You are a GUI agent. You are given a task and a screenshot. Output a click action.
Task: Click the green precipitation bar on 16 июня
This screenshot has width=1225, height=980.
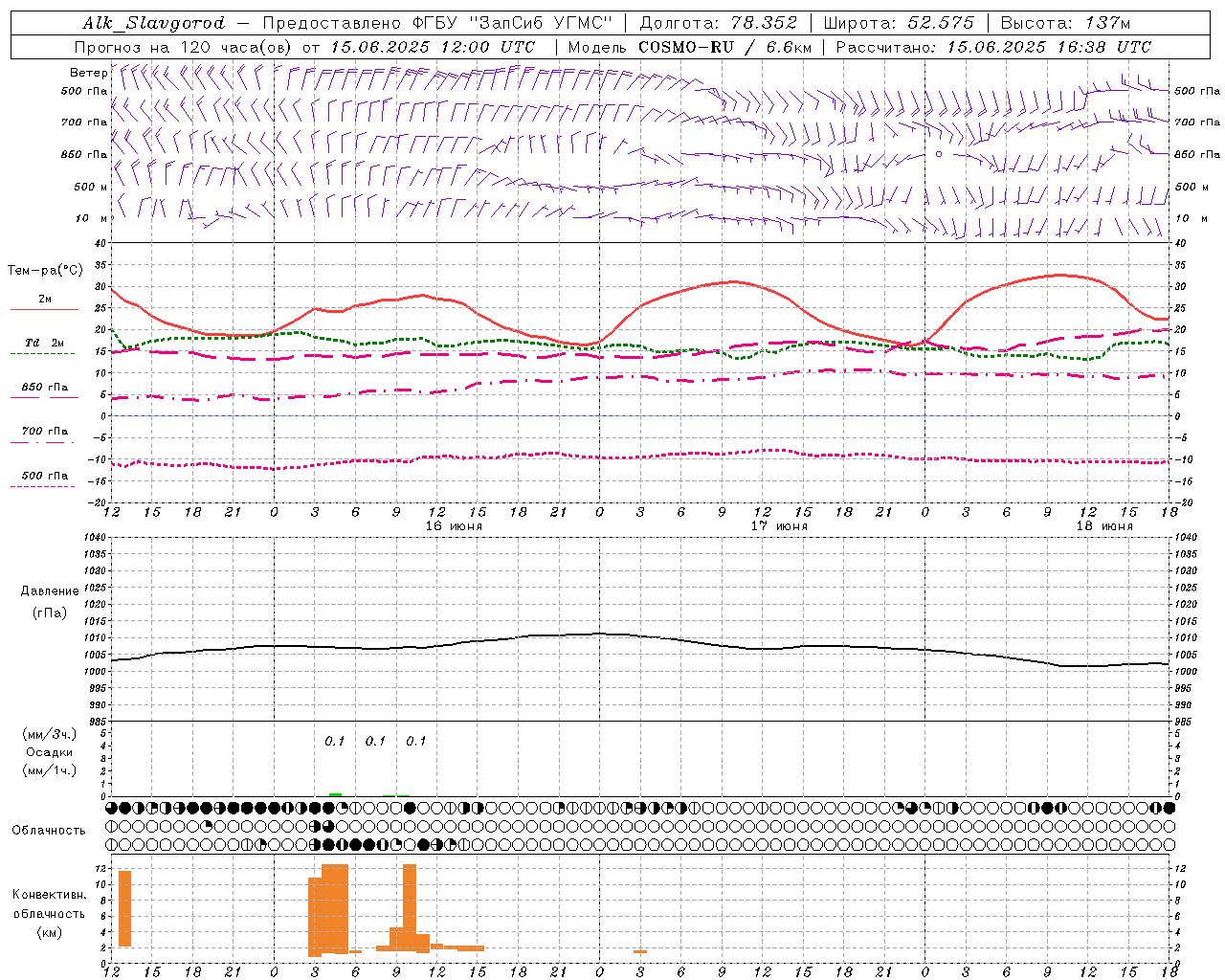tap(335, 794)
